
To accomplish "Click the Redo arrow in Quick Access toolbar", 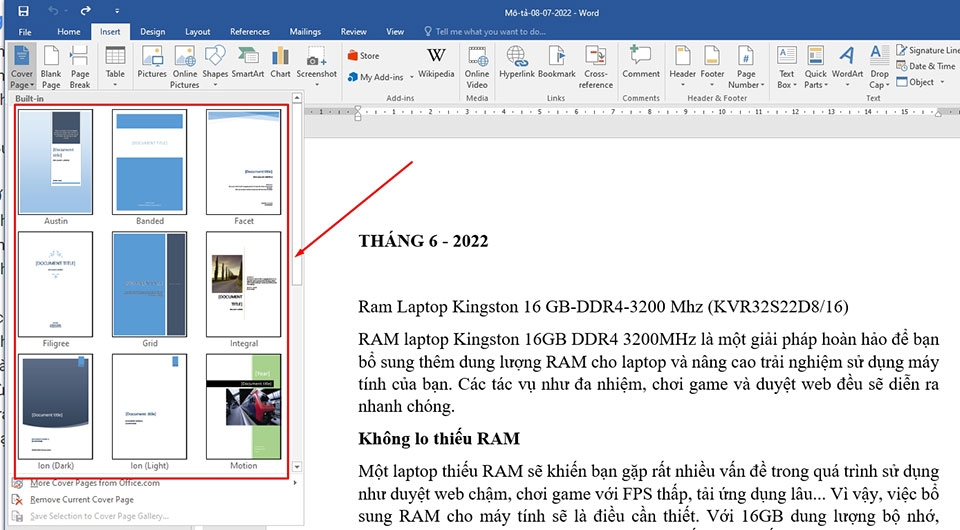I will point(86,10).
